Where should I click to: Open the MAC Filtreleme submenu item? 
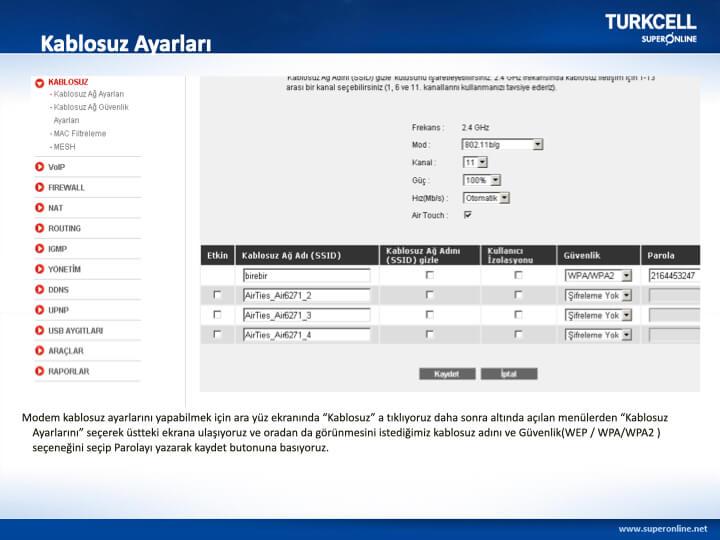79,133
